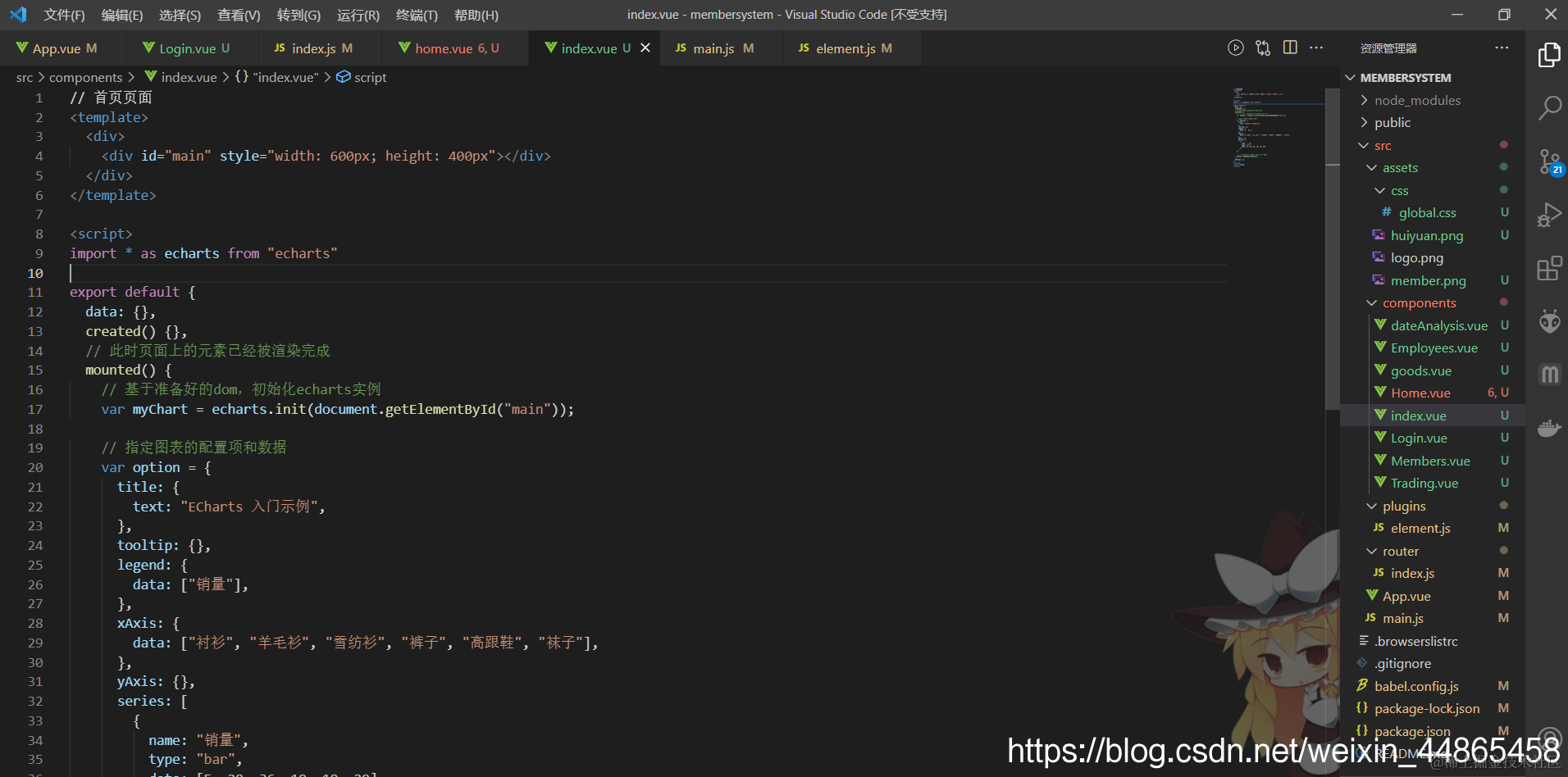Open member.png image file
This screenshot has width=1568, height=777.
tap(1432, 280)
